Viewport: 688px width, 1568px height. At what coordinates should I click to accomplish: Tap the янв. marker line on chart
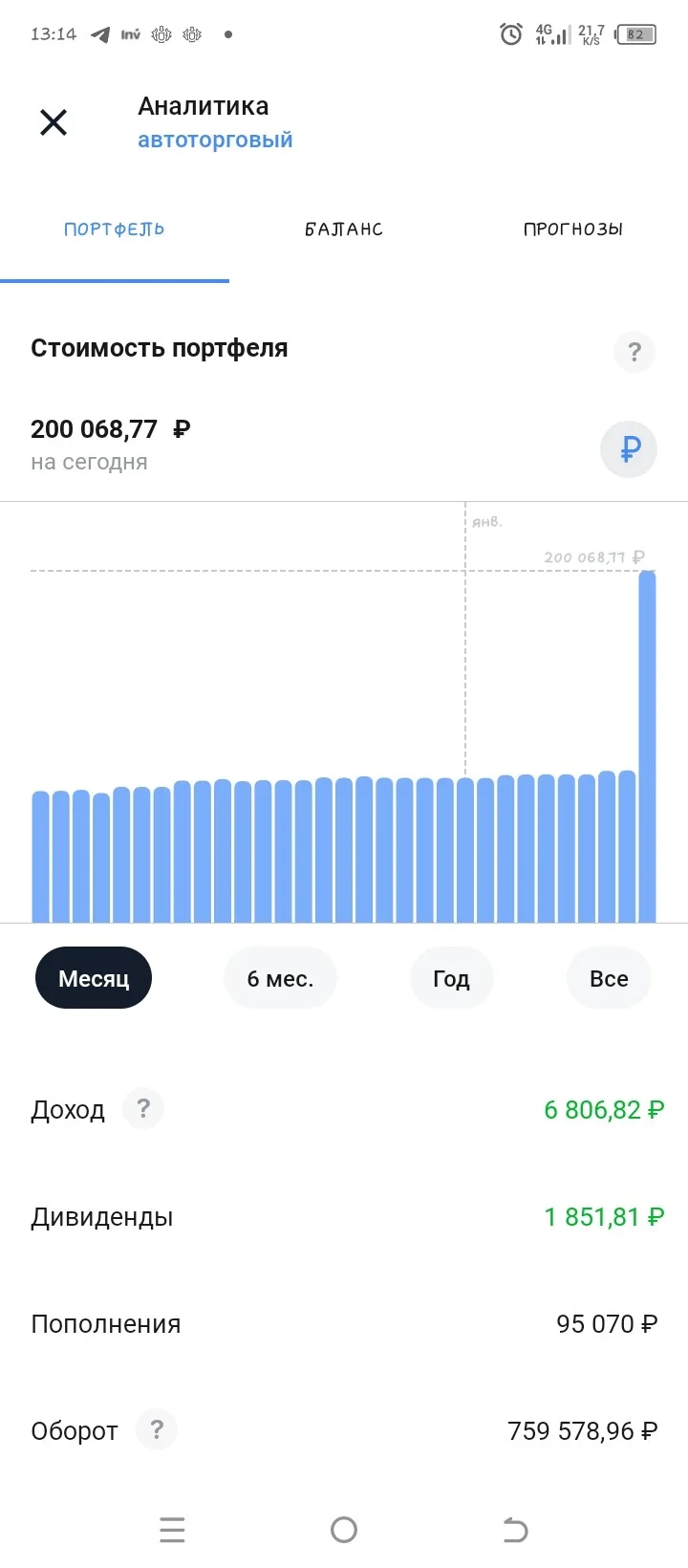pyautogui.click(x=465, y=641)
